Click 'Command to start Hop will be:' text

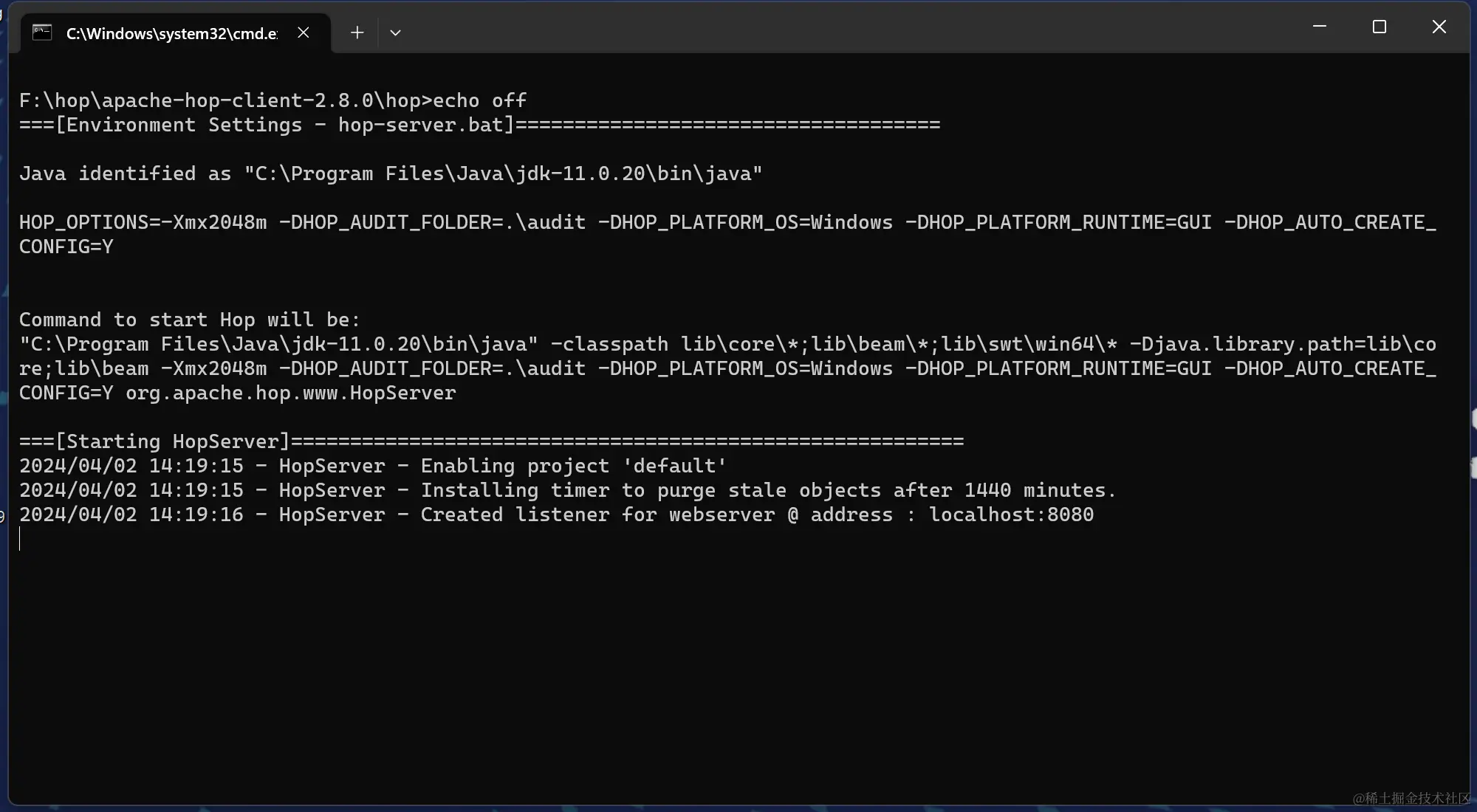click(189, 320)
